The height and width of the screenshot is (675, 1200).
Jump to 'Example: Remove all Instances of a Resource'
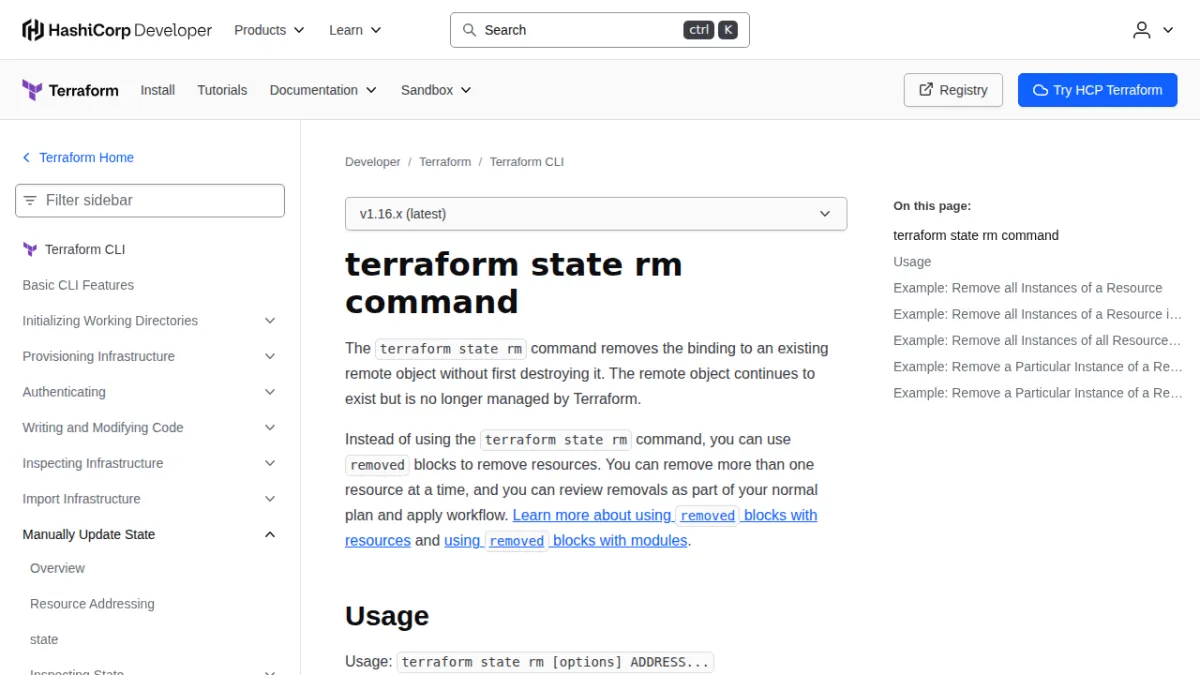point(1028,288)
